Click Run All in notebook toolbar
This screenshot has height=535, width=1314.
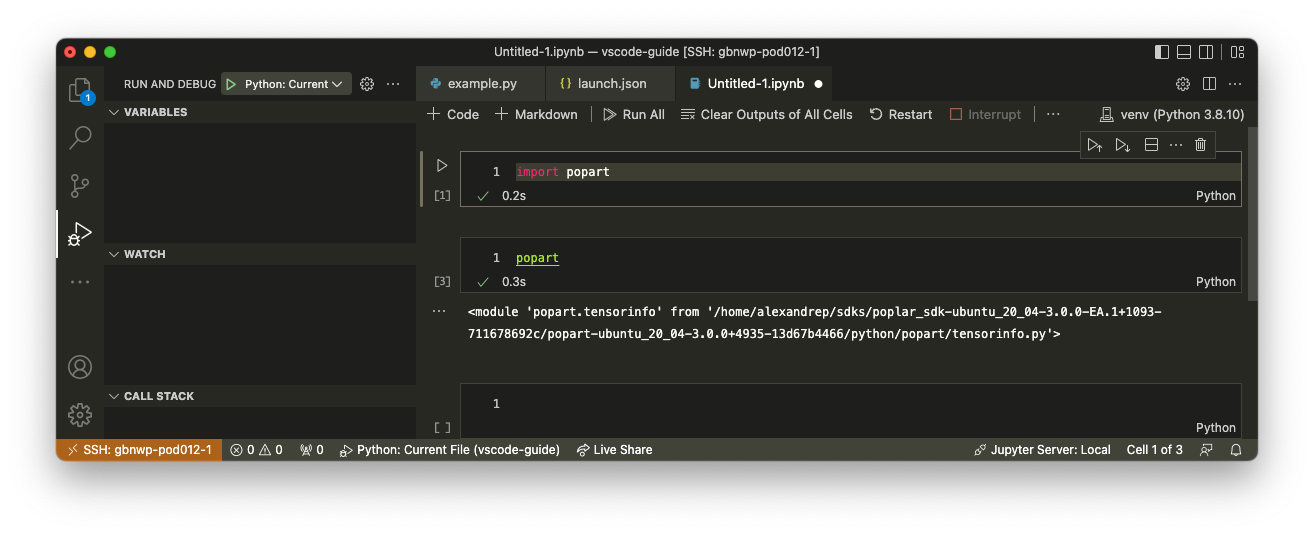[634, 114]
